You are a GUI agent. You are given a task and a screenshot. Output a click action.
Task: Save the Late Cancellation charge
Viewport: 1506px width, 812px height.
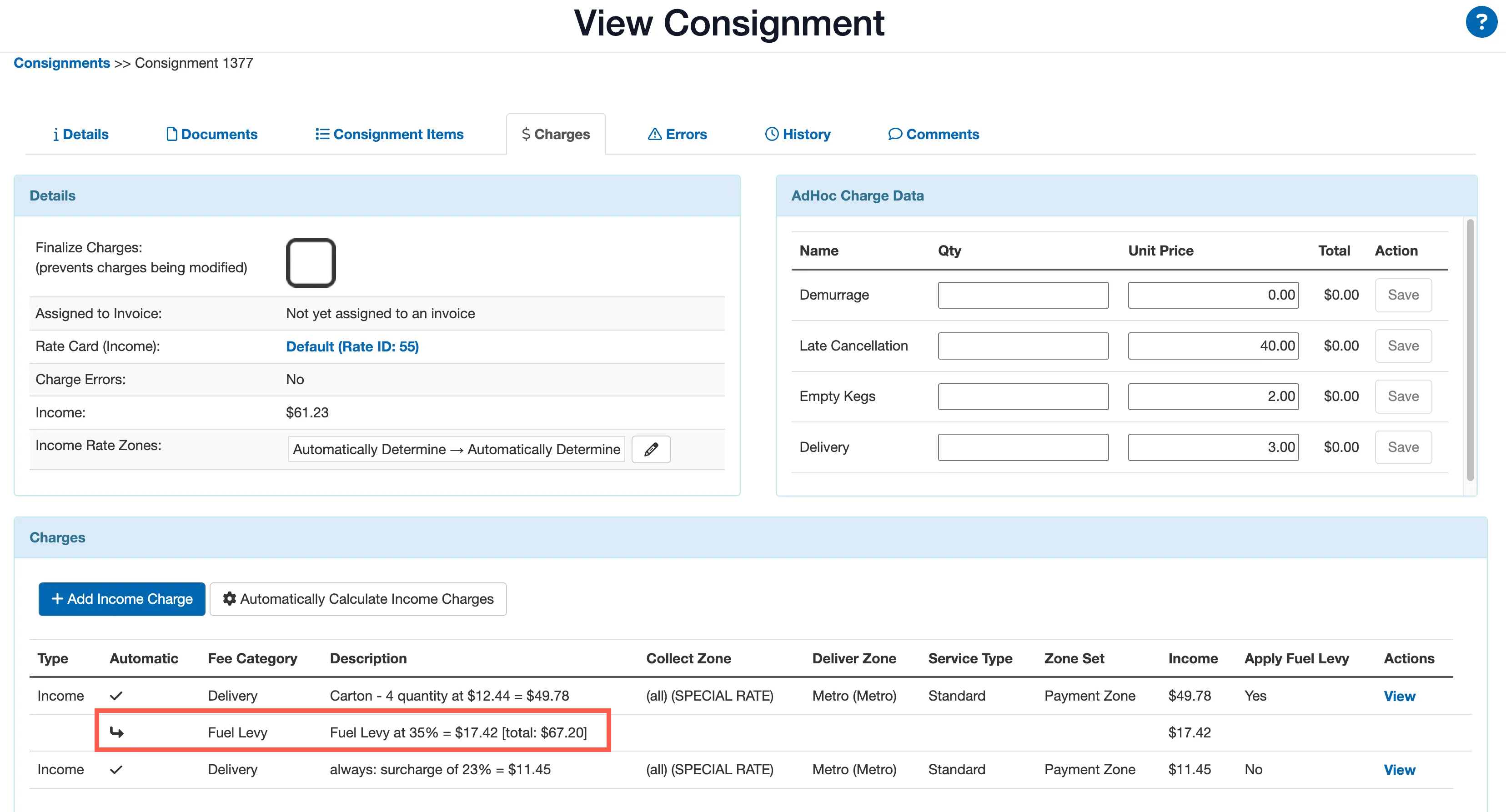[1402, 346]
